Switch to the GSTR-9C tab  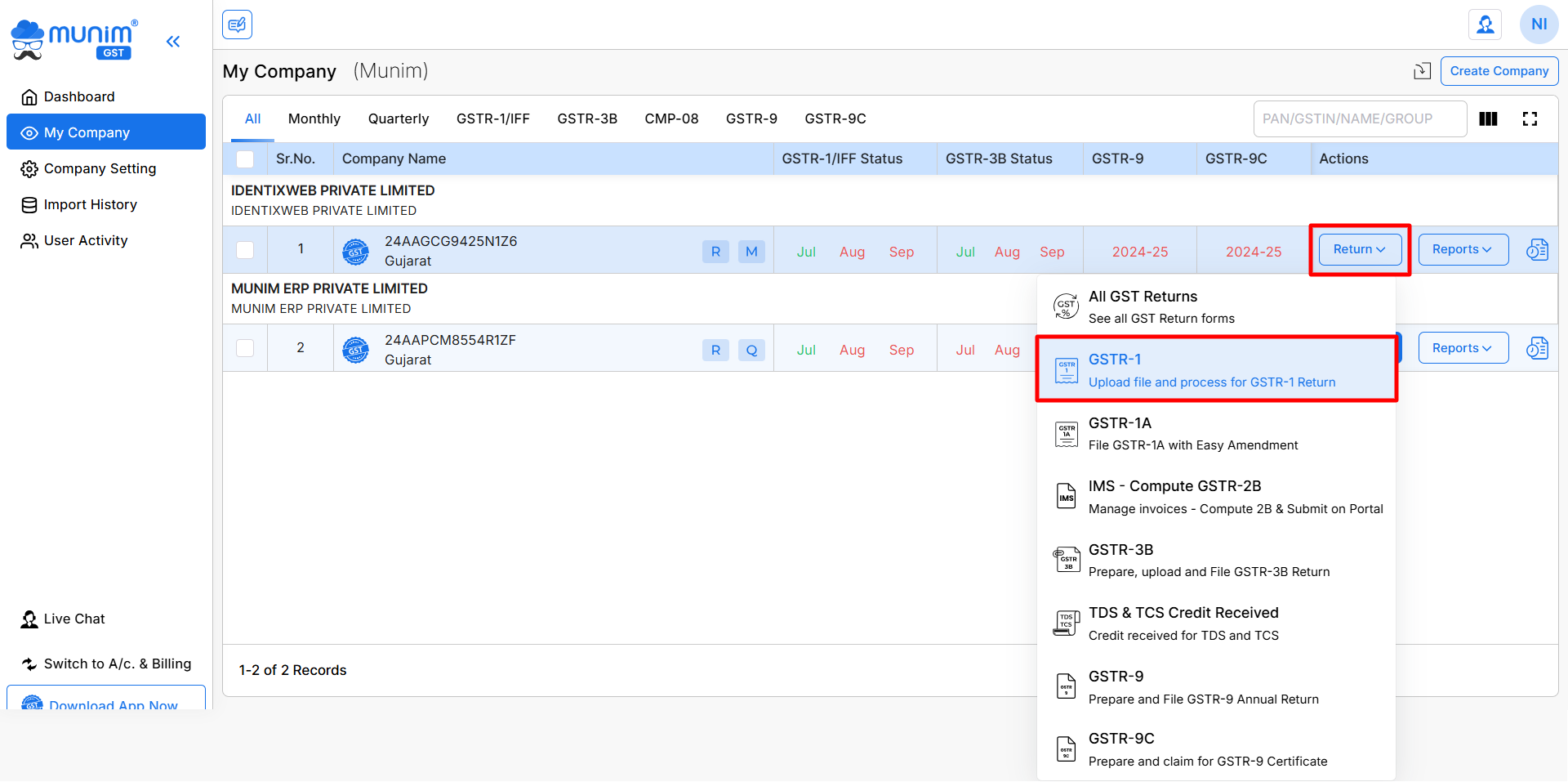[x=835, y=119]
